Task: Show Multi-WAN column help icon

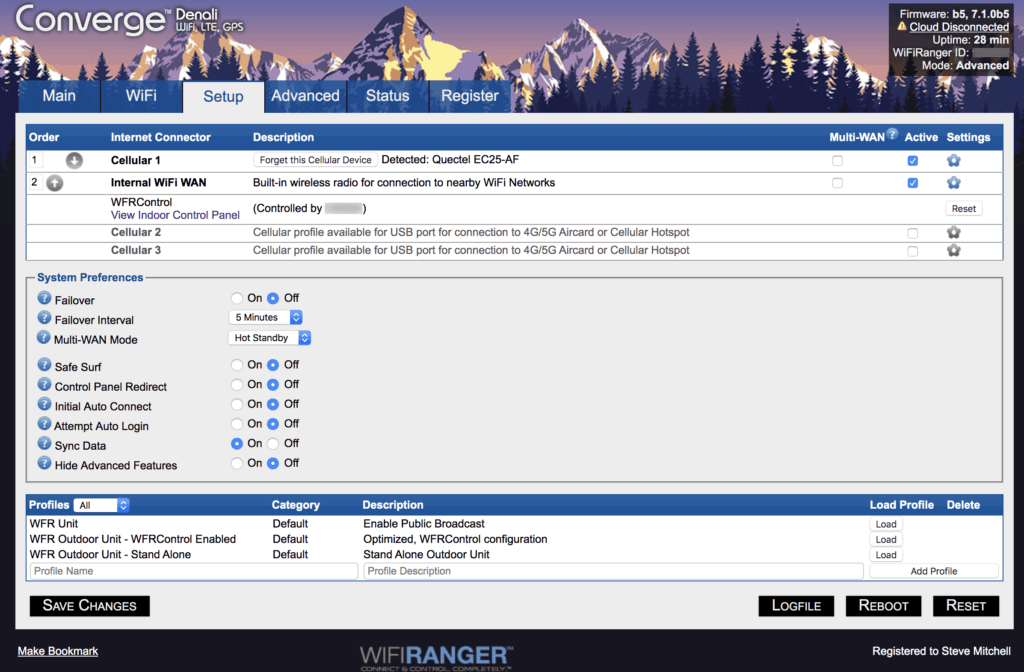Action: click(892, 134)
